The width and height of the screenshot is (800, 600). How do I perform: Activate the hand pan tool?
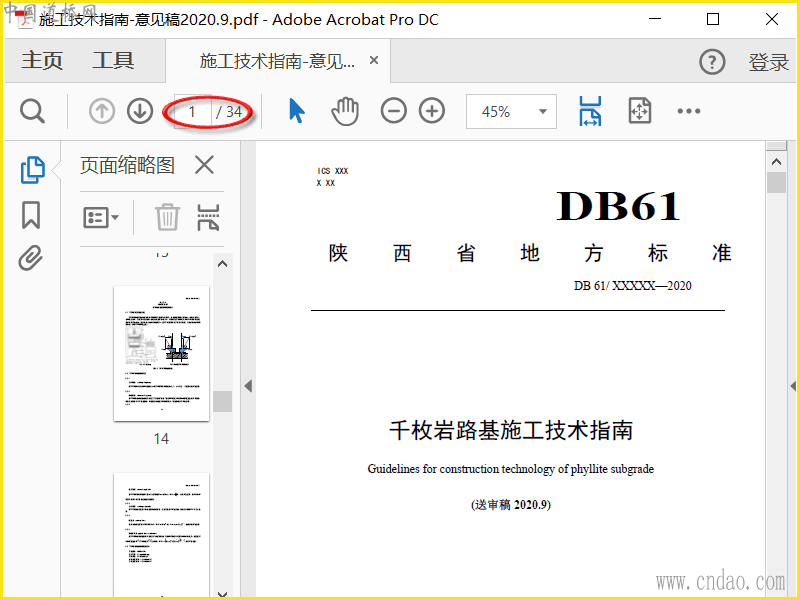pyautogui.click(x=345, y=111)
